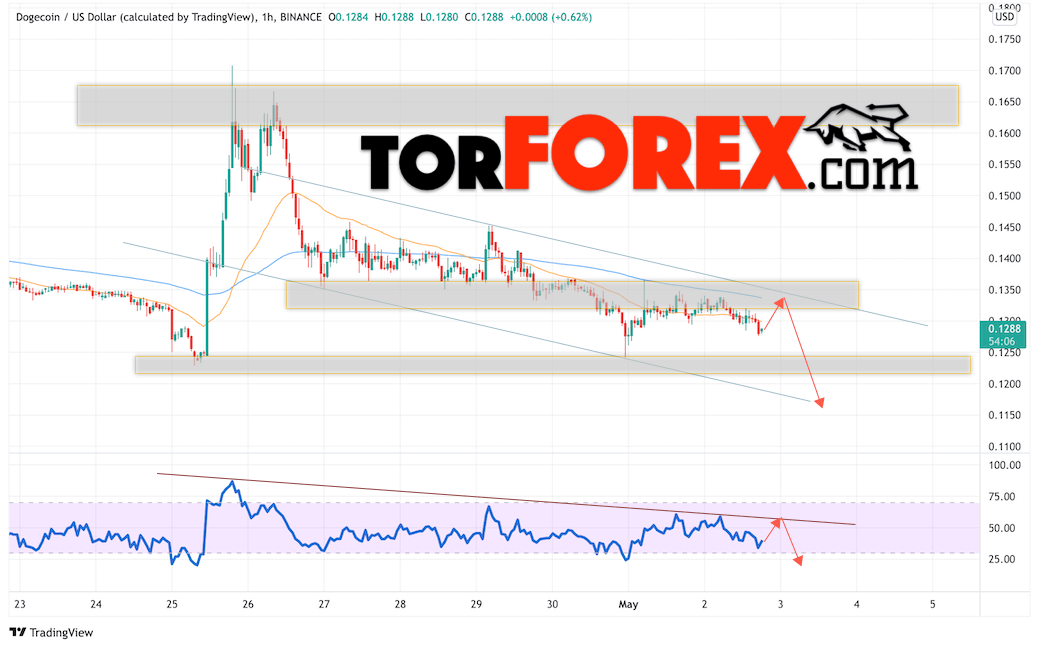Click the 0.1350 price axis label
This screenshot has height=648, width=1039.
point(1005,290)
